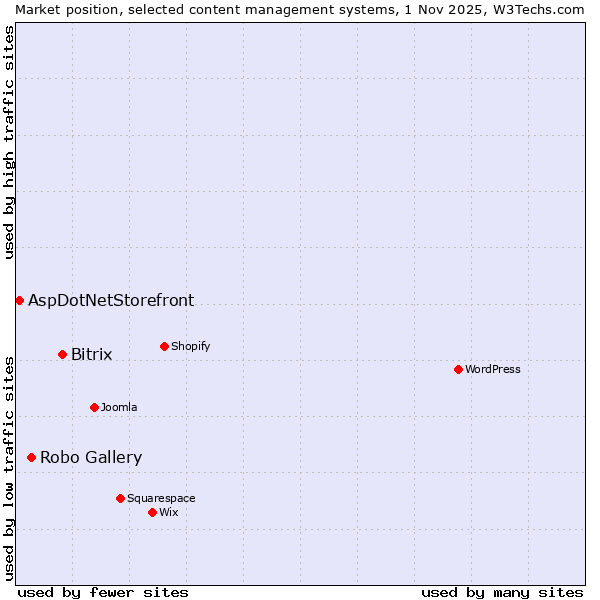Click the Squarespace text label

[x=161, y=498]
